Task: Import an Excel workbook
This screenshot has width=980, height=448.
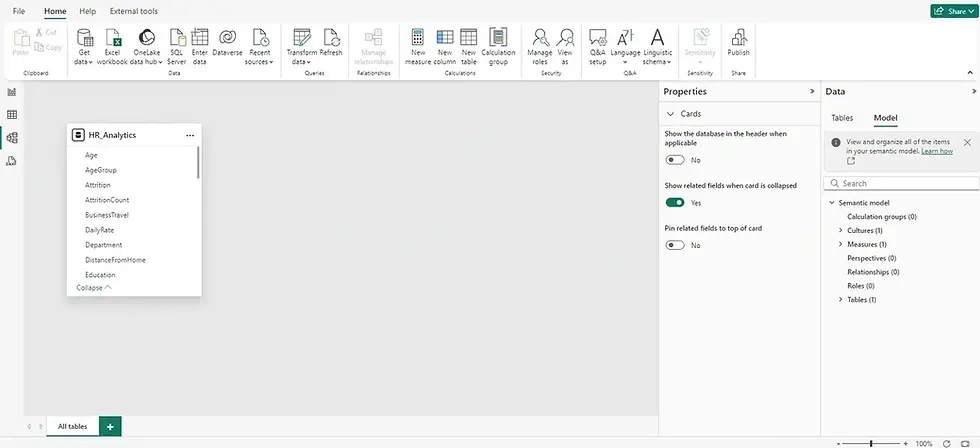Action: (112, 47)
